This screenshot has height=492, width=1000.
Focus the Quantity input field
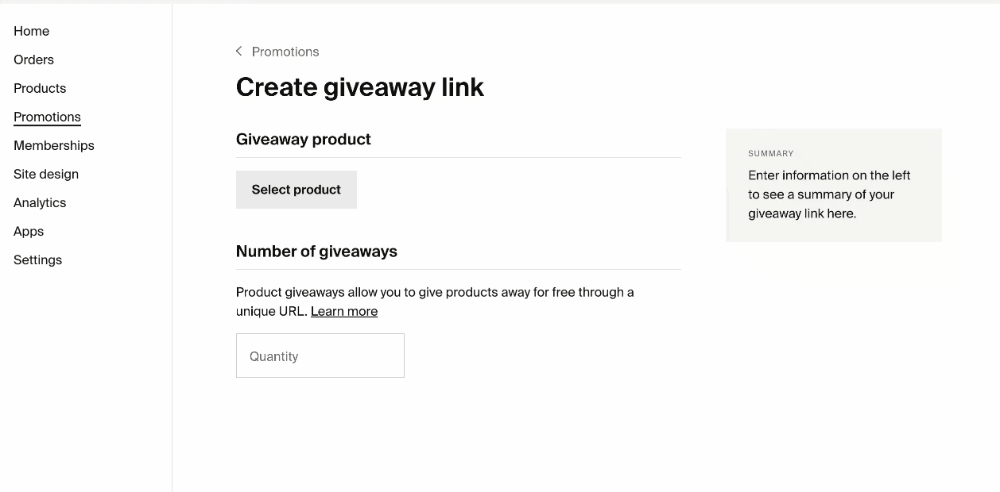(320, 355)
